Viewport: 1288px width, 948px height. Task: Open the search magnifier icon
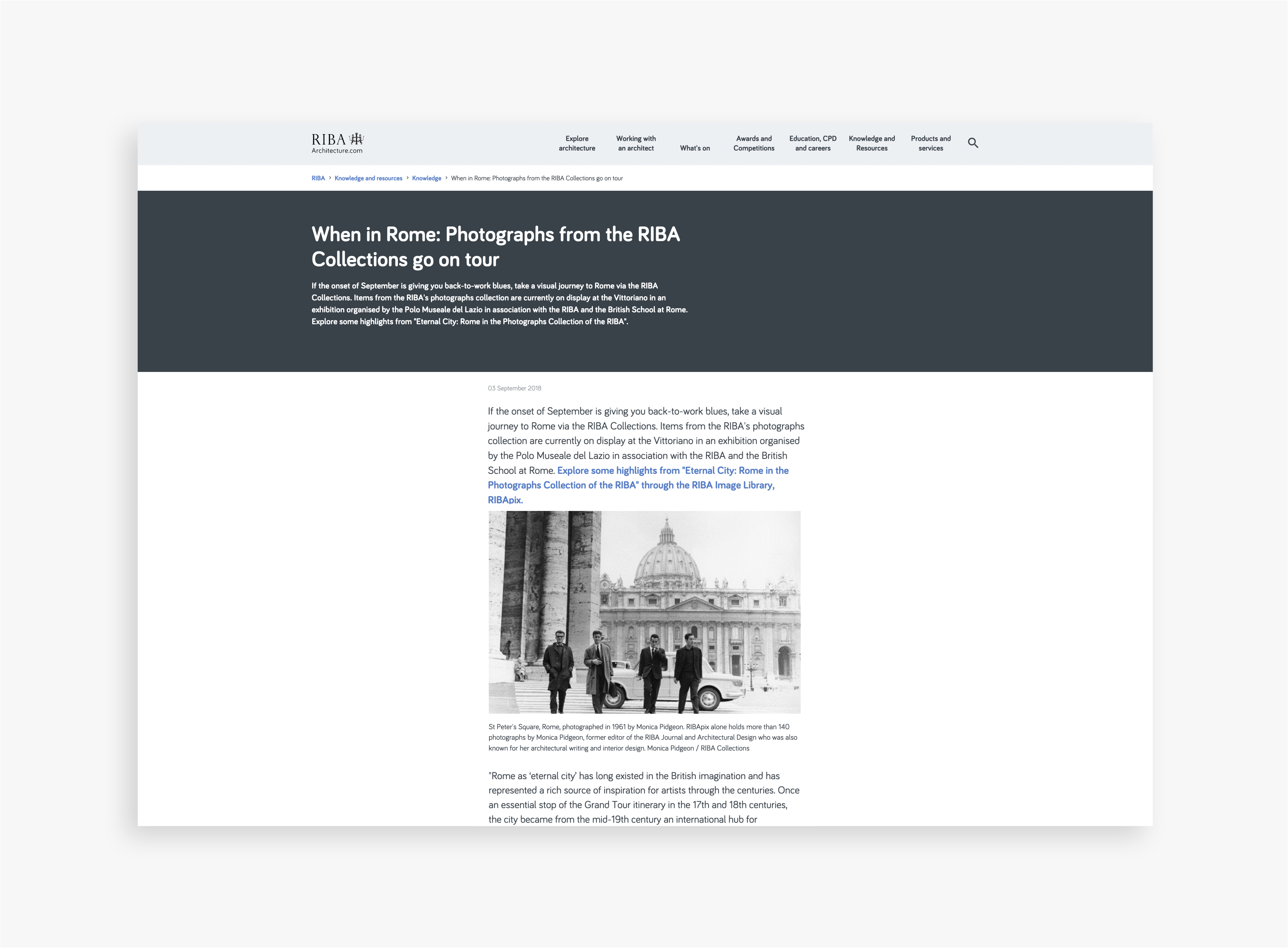[x=973, y=143]
